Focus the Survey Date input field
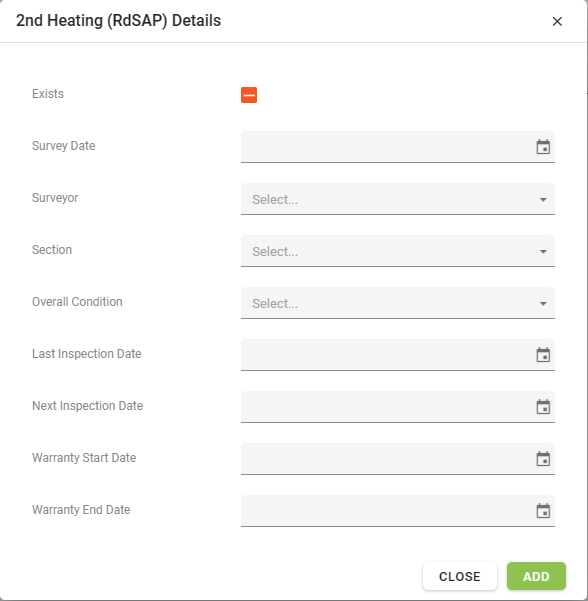The image size is (588, 601). 397,147
